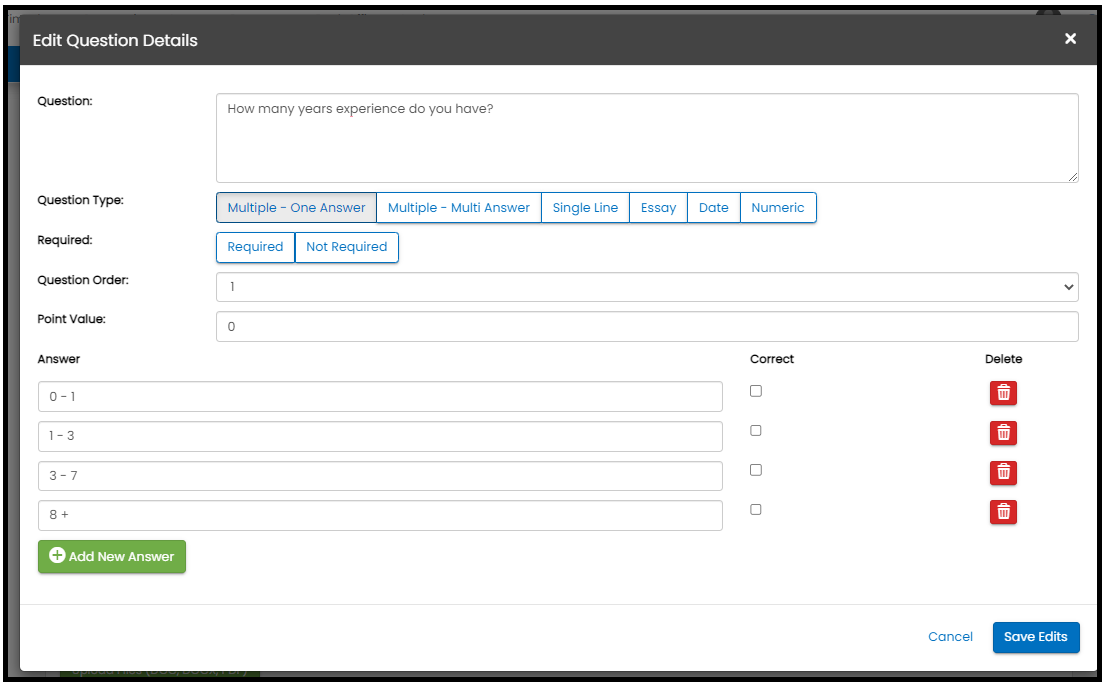Select Multiple - Multi Answer question type
This screenshot has height=685, width=1105.
pyautogui.click(x=459, y=208)
